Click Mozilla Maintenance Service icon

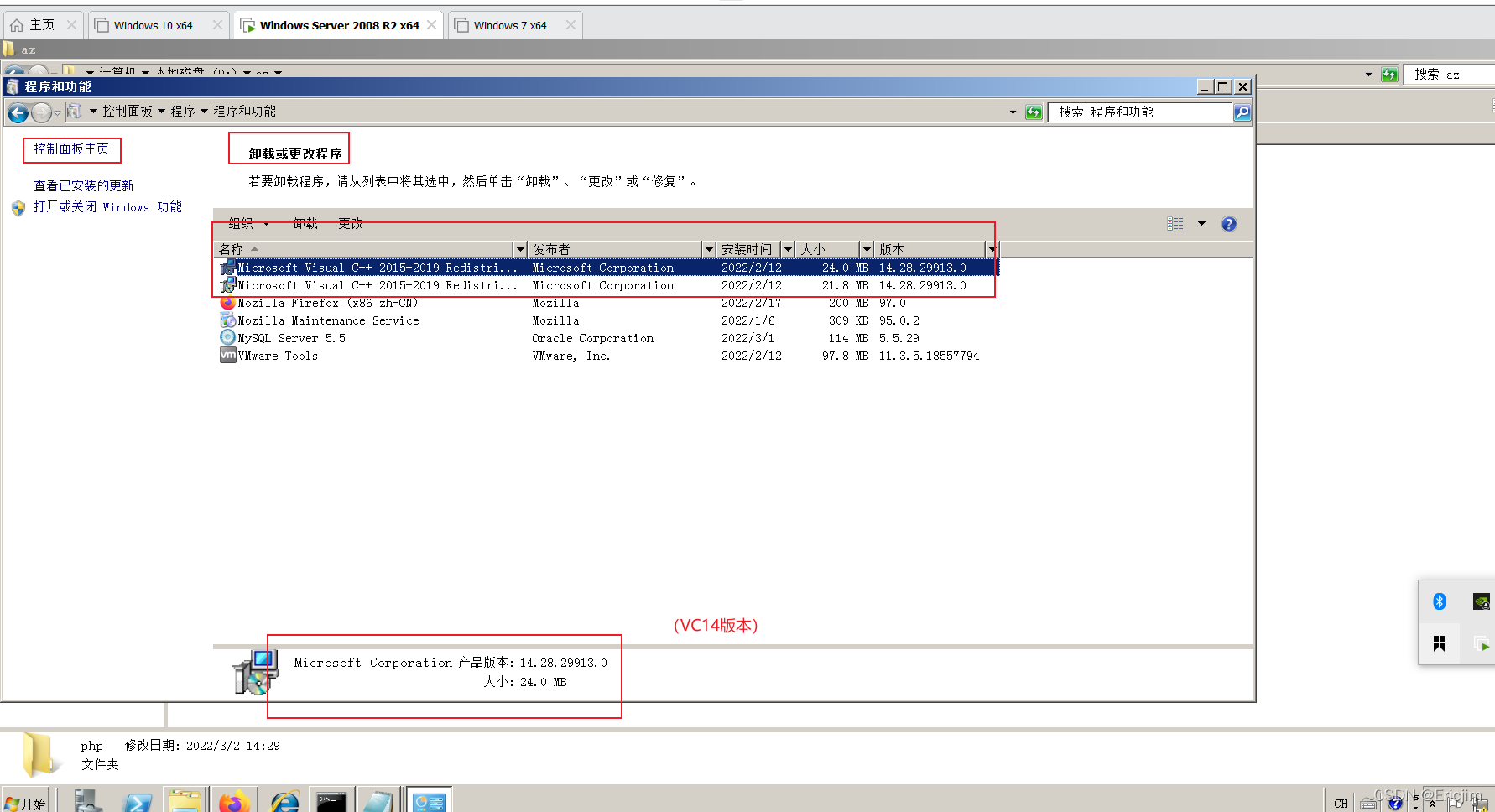coord(227,320)
